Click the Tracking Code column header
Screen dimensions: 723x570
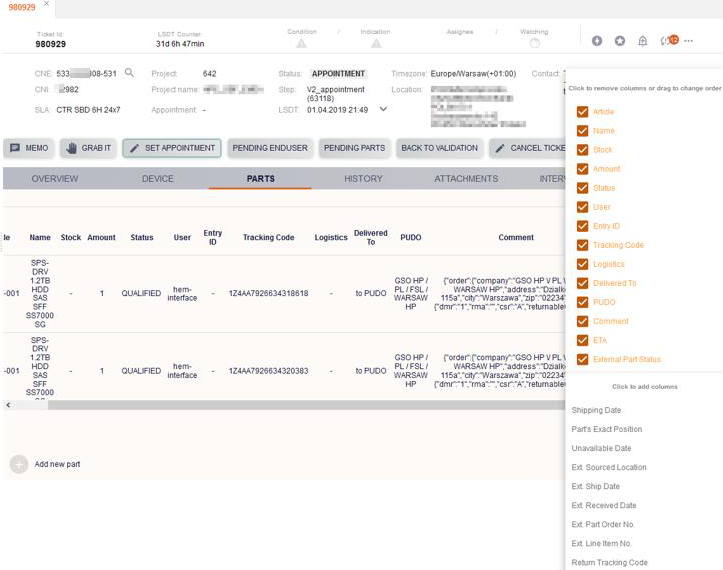(x=268, y=238)
